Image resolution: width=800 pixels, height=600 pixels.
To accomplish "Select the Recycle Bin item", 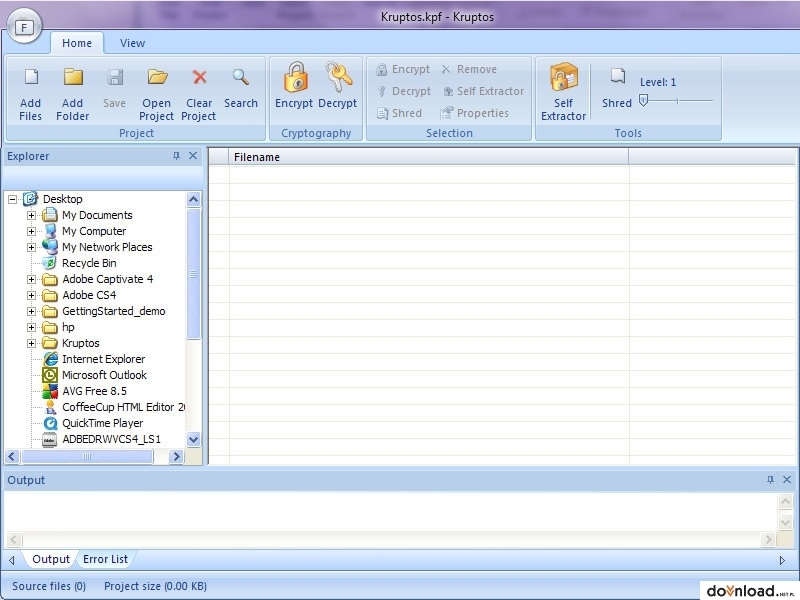I will coord(89,263).
